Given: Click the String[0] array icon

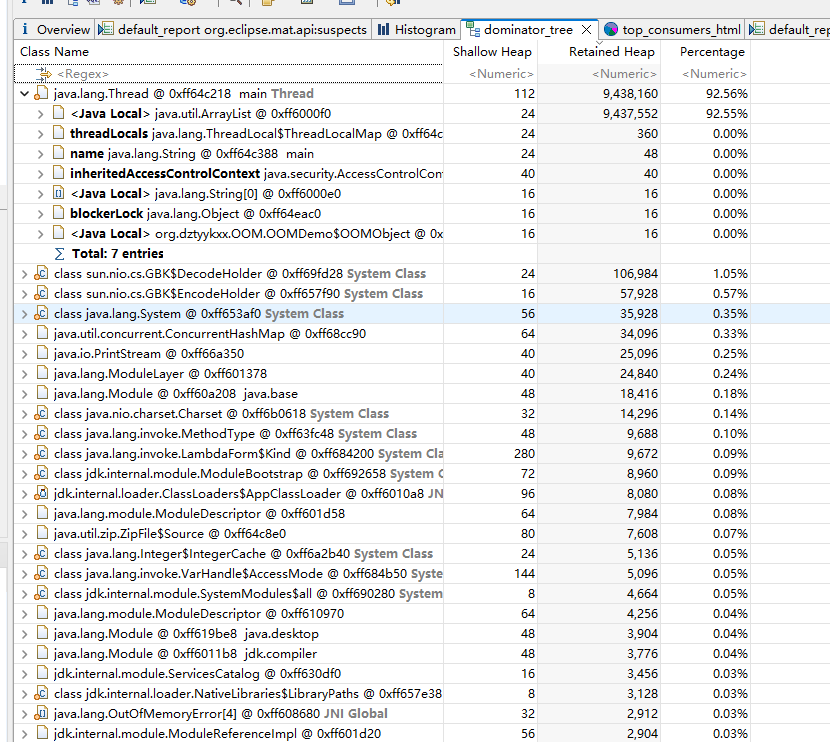Looking at the screenshot, I should coord(57,193).
